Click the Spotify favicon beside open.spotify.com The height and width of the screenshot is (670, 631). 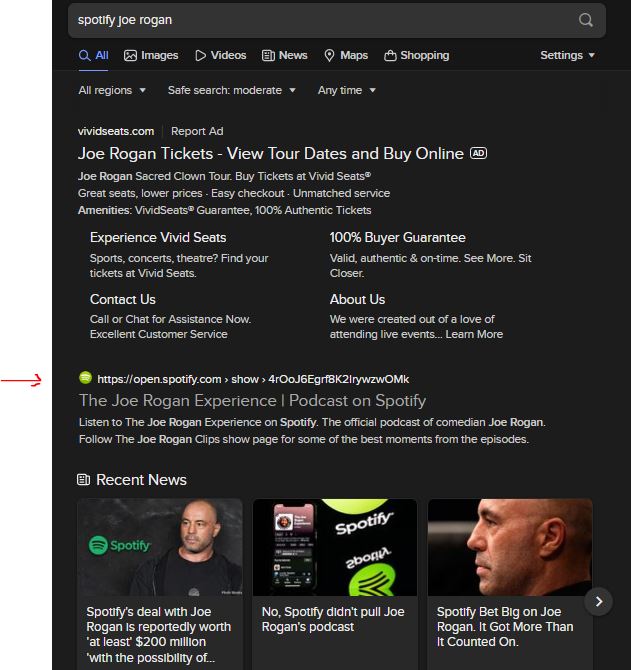(85, 378)
